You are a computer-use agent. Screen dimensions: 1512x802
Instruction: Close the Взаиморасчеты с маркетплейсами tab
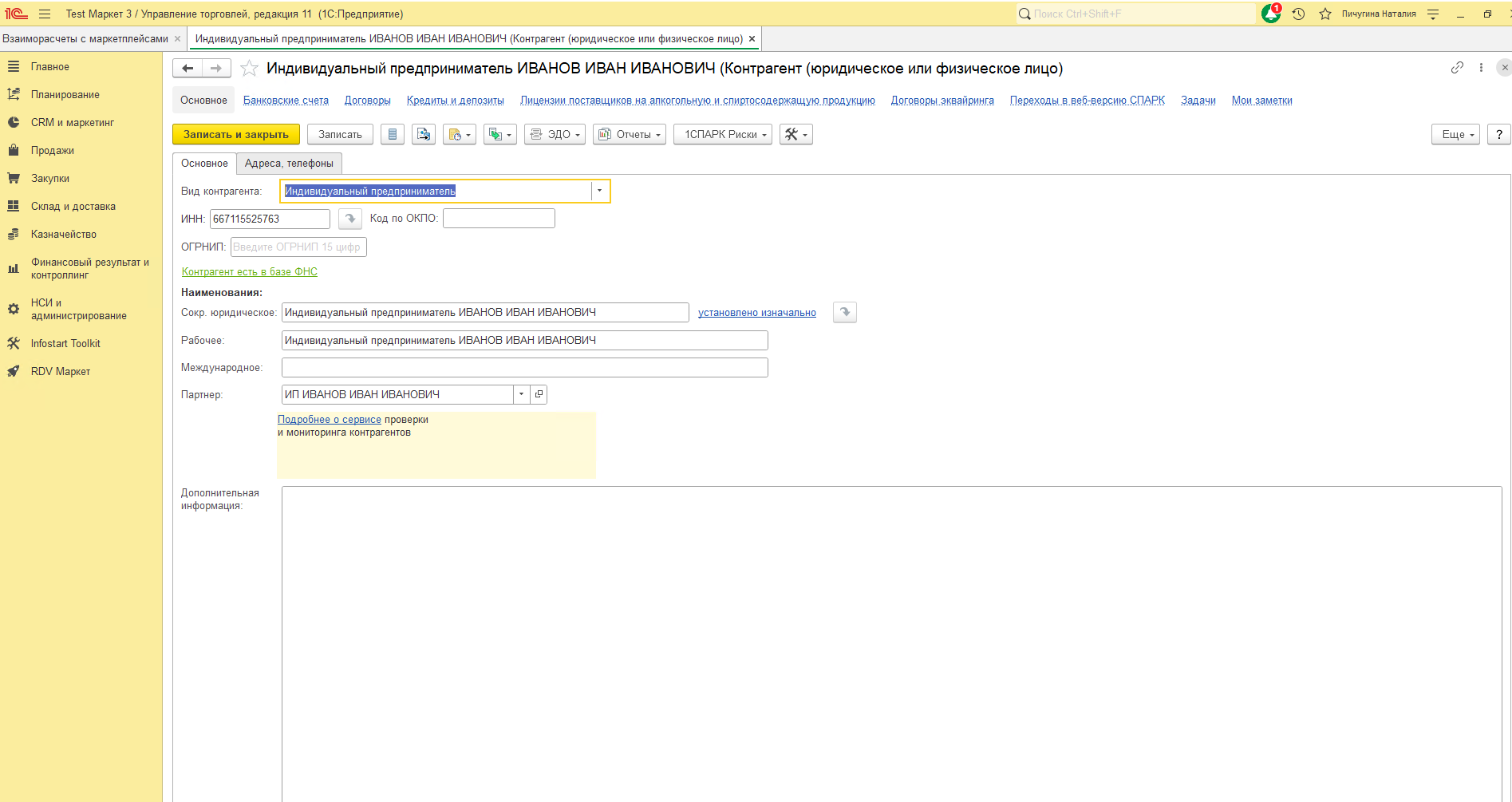click(x=177, y=38)
